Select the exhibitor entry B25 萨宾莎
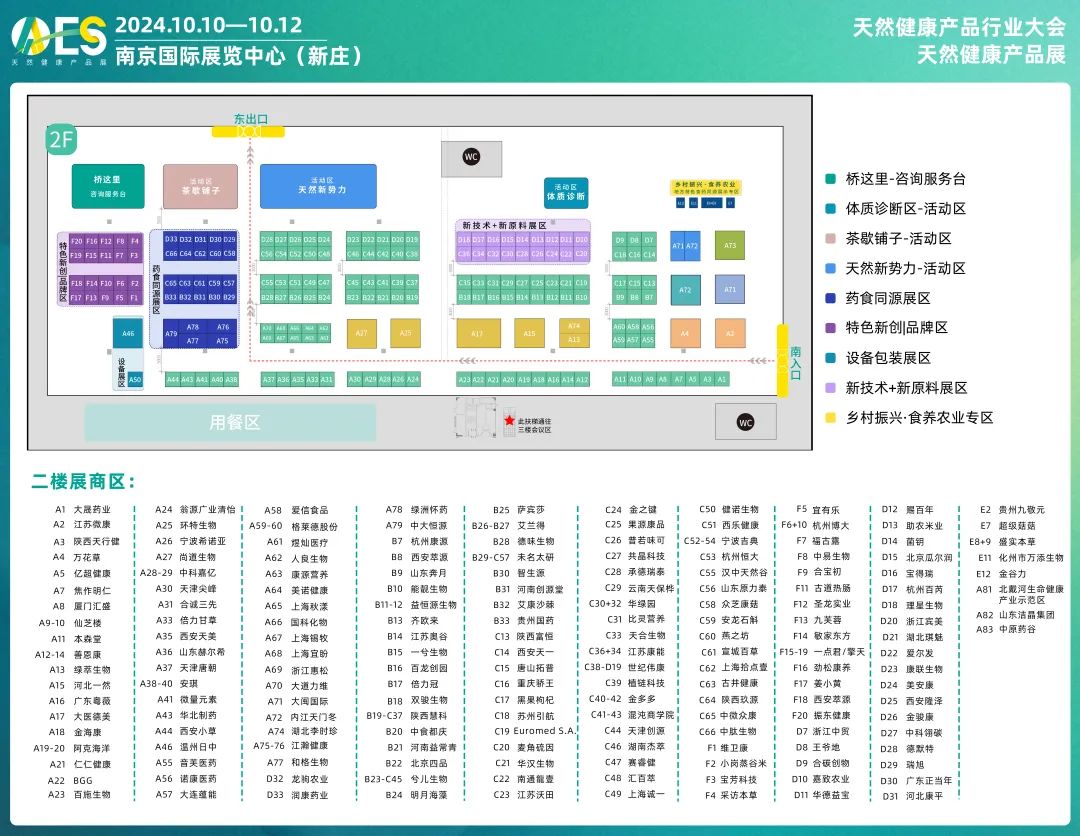This screenshot has width=1080, height=836. pyautogui.click(x=519, y=510)
